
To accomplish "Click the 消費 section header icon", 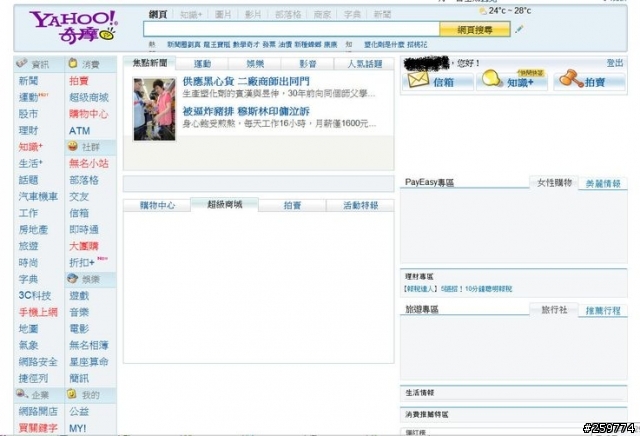I will click(x=73, y=63).
